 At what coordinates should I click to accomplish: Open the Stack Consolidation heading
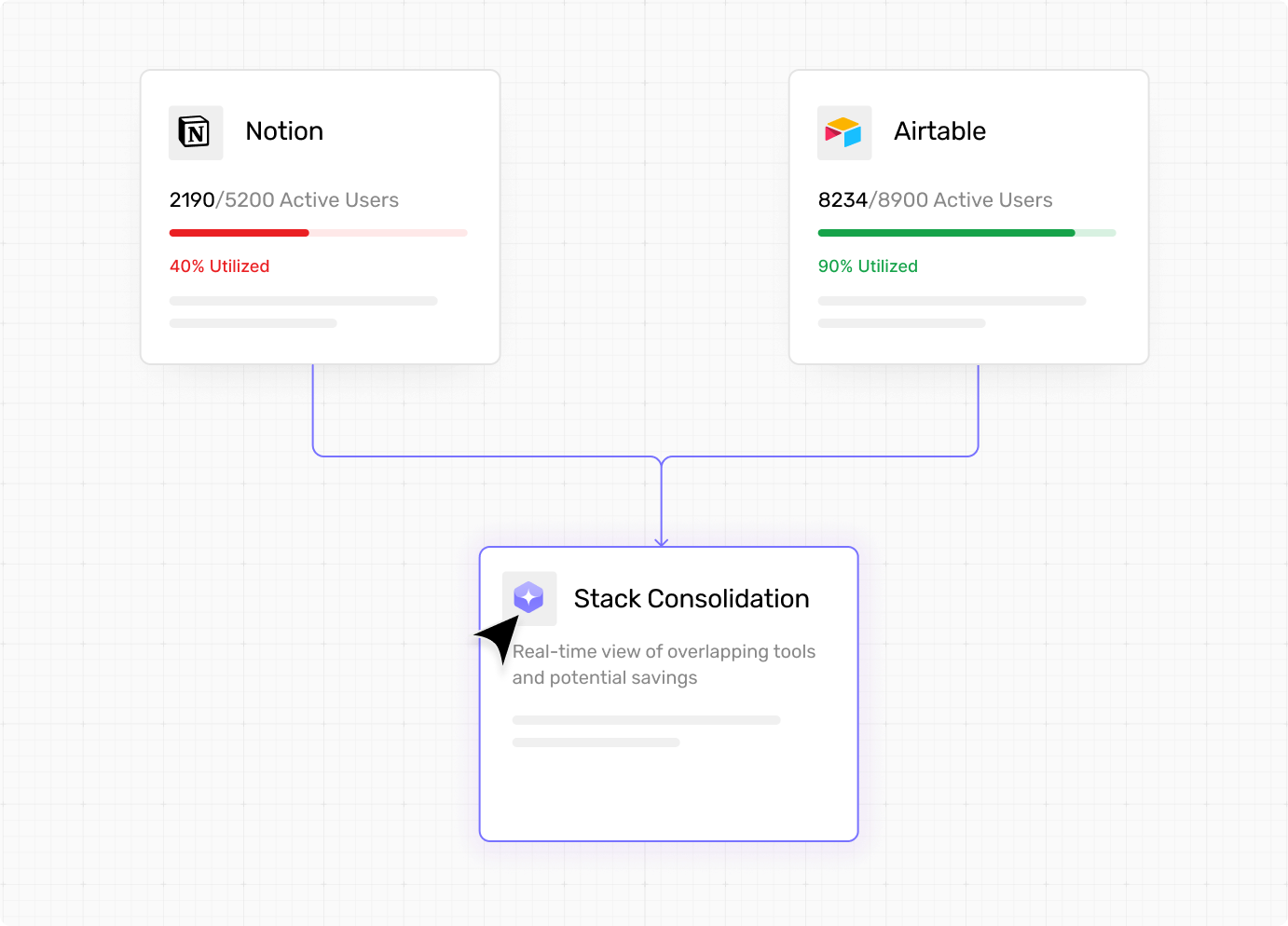[x=692, y=599]
